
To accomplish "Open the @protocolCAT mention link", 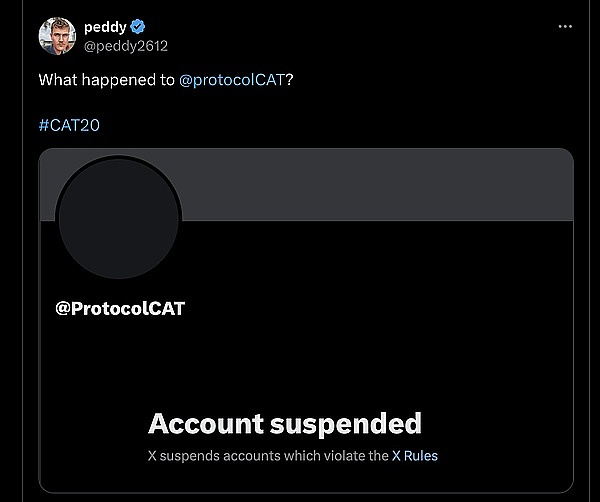I will click(x=232, y=79).
